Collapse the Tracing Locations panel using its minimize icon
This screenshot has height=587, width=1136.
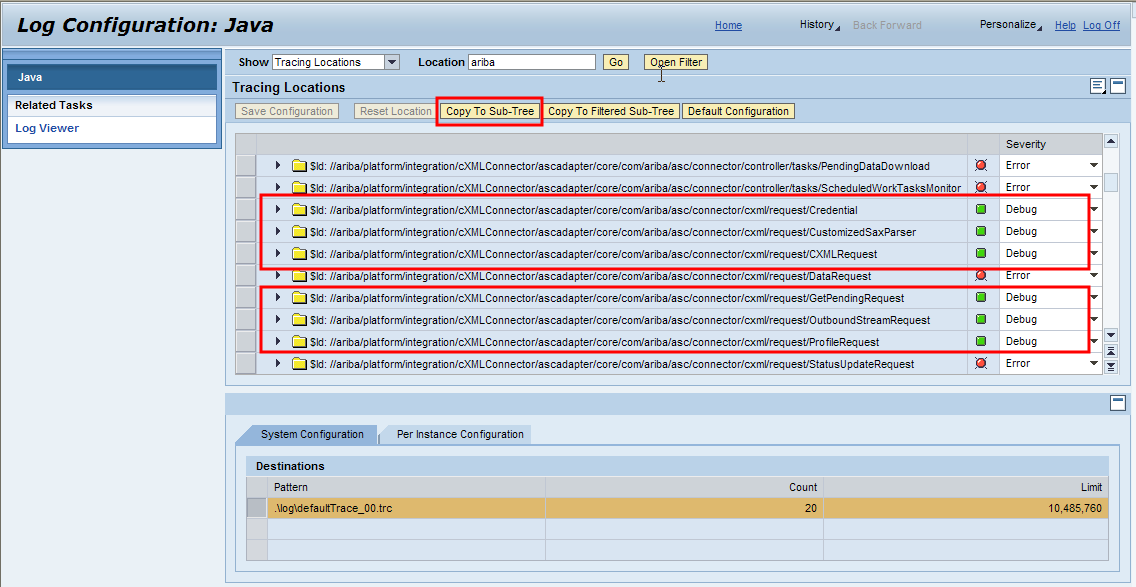(1117, 87)
